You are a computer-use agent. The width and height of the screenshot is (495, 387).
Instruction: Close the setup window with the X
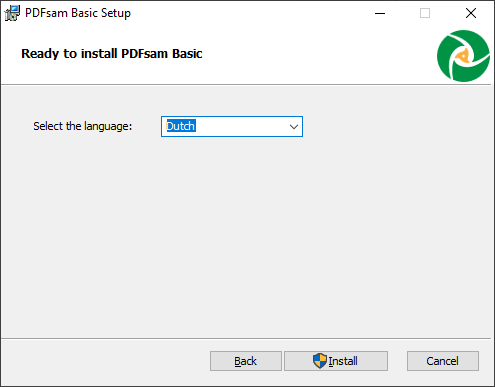tap(471, 13)
